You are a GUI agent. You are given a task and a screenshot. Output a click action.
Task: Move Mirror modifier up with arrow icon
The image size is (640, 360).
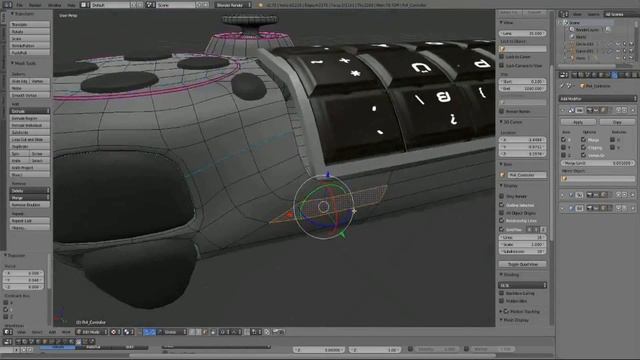618,110
